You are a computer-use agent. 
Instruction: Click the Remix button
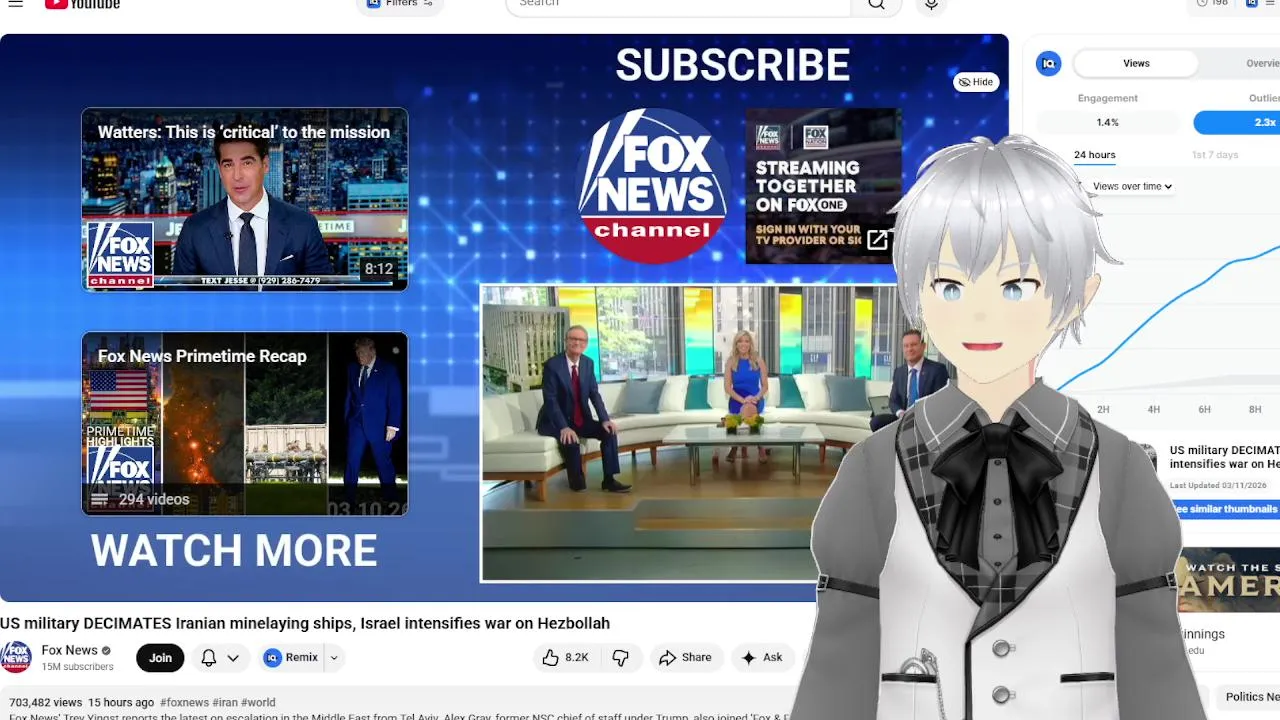(291, 657)
